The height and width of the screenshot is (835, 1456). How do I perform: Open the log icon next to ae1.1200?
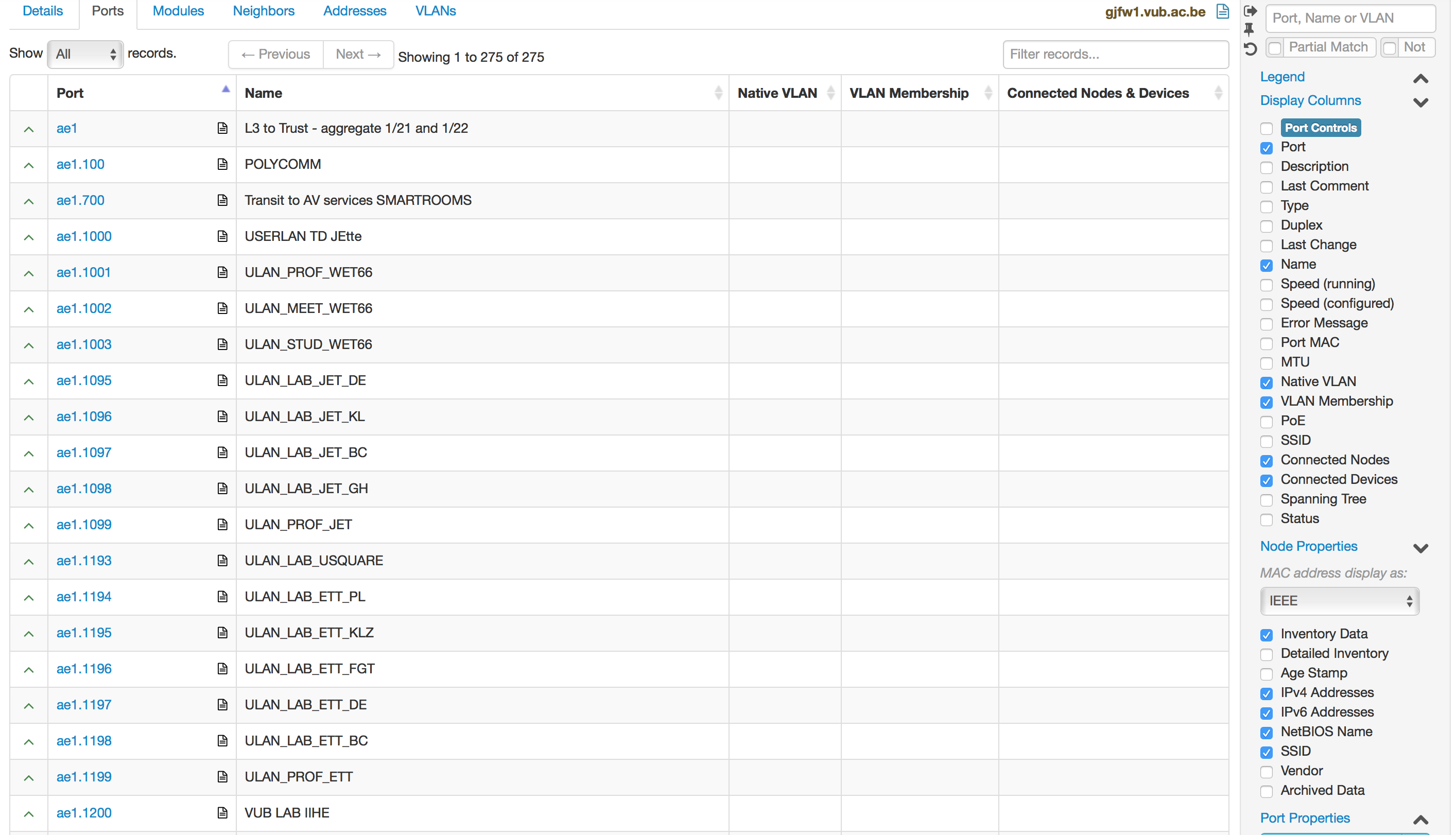point(222,813)
